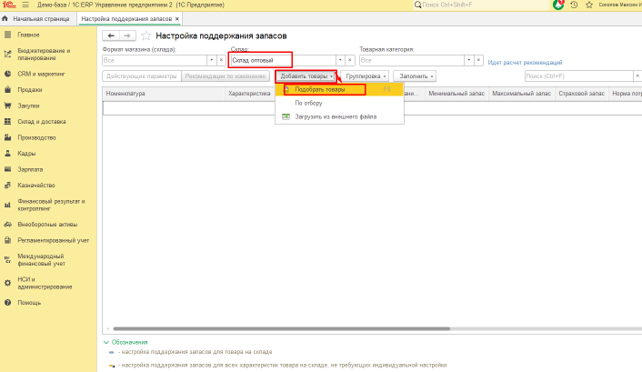This screenshot has width=642, height=372.
Task: Open Заполнить dropdown button
Action: coord(415,76)
